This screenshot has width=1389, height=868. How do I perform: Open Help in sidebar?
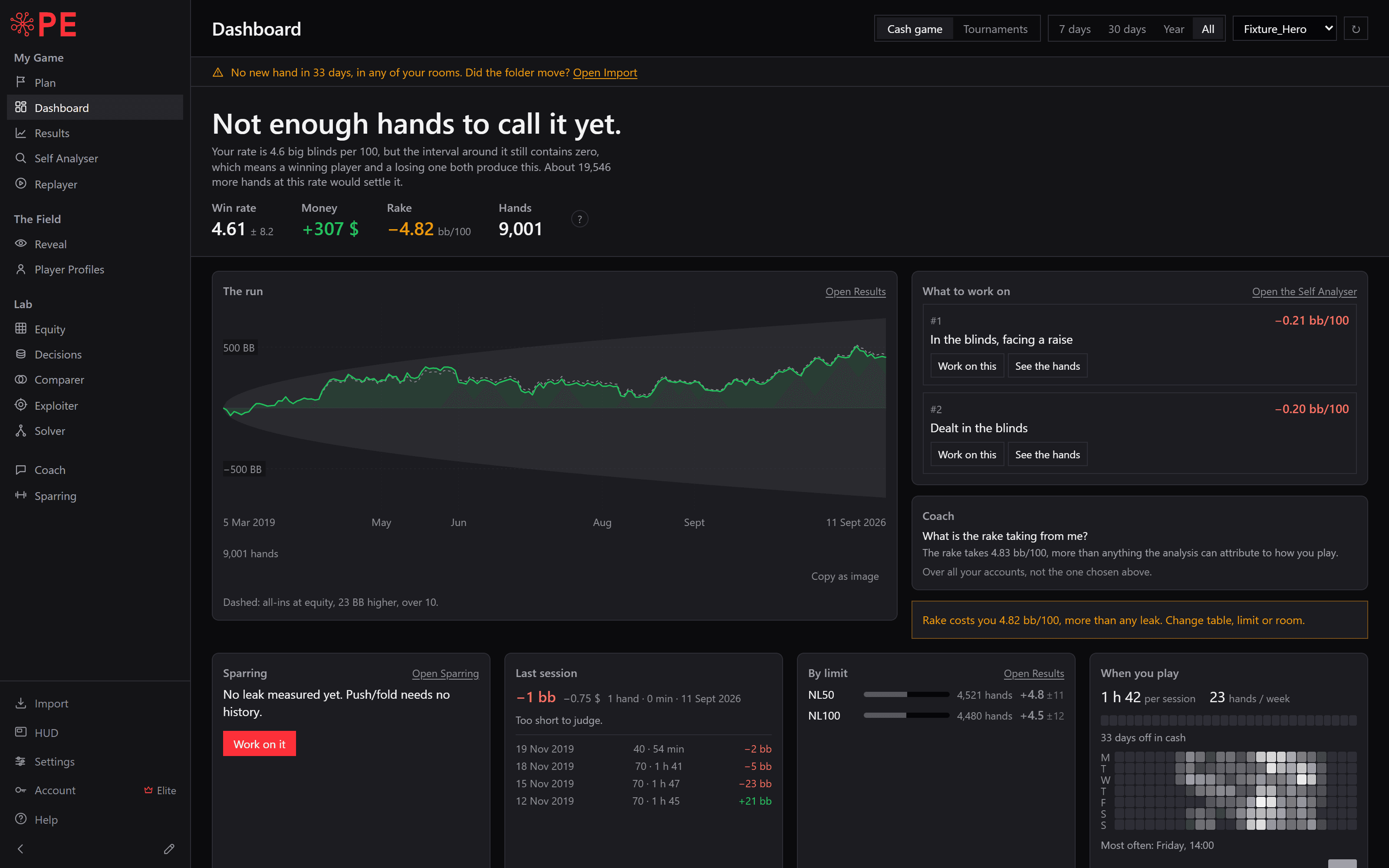click(95, 819)
